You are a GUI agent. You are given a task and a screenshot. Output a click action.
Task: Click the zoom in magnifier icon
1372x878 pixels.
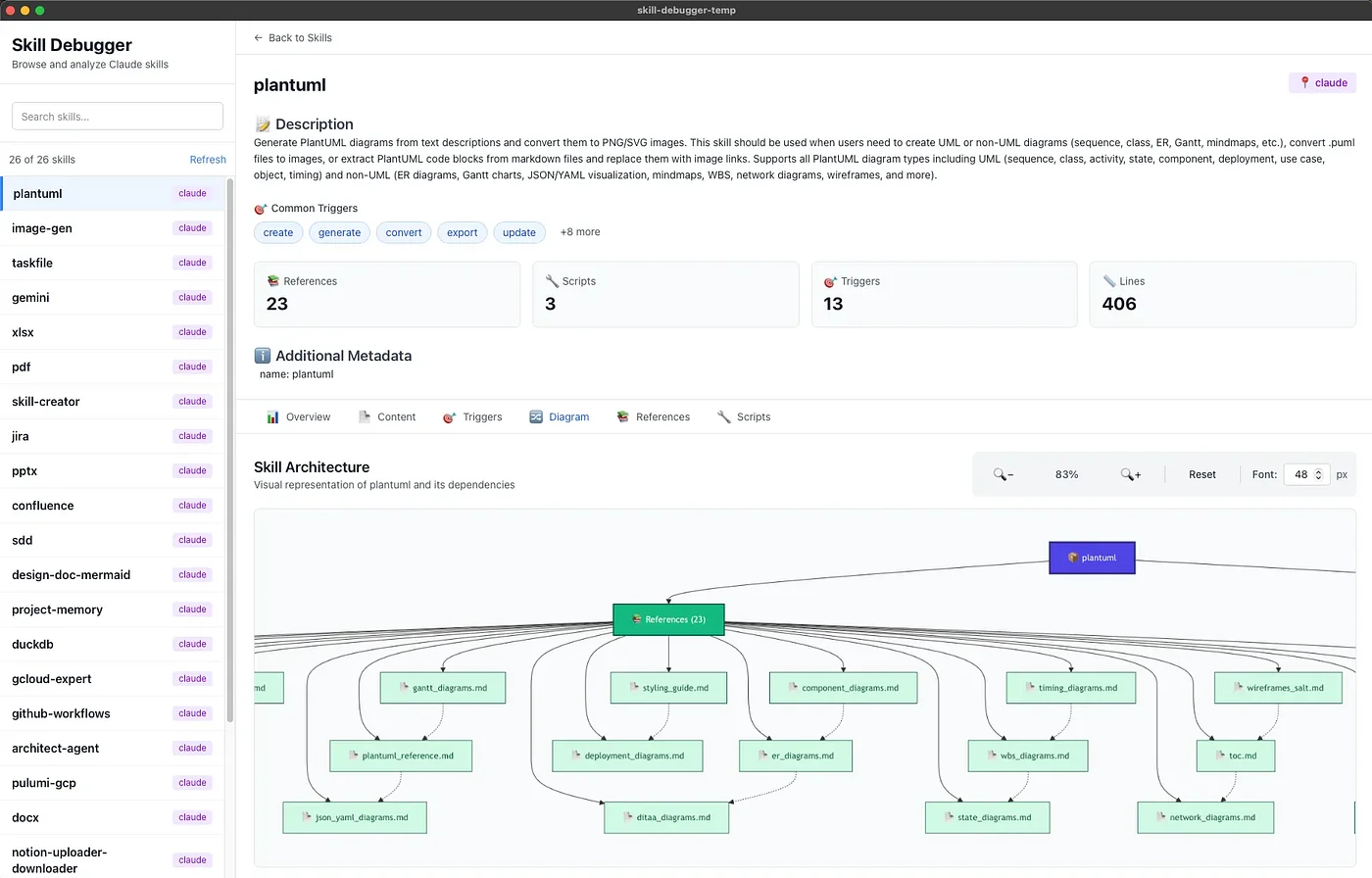pos(1130,474)
